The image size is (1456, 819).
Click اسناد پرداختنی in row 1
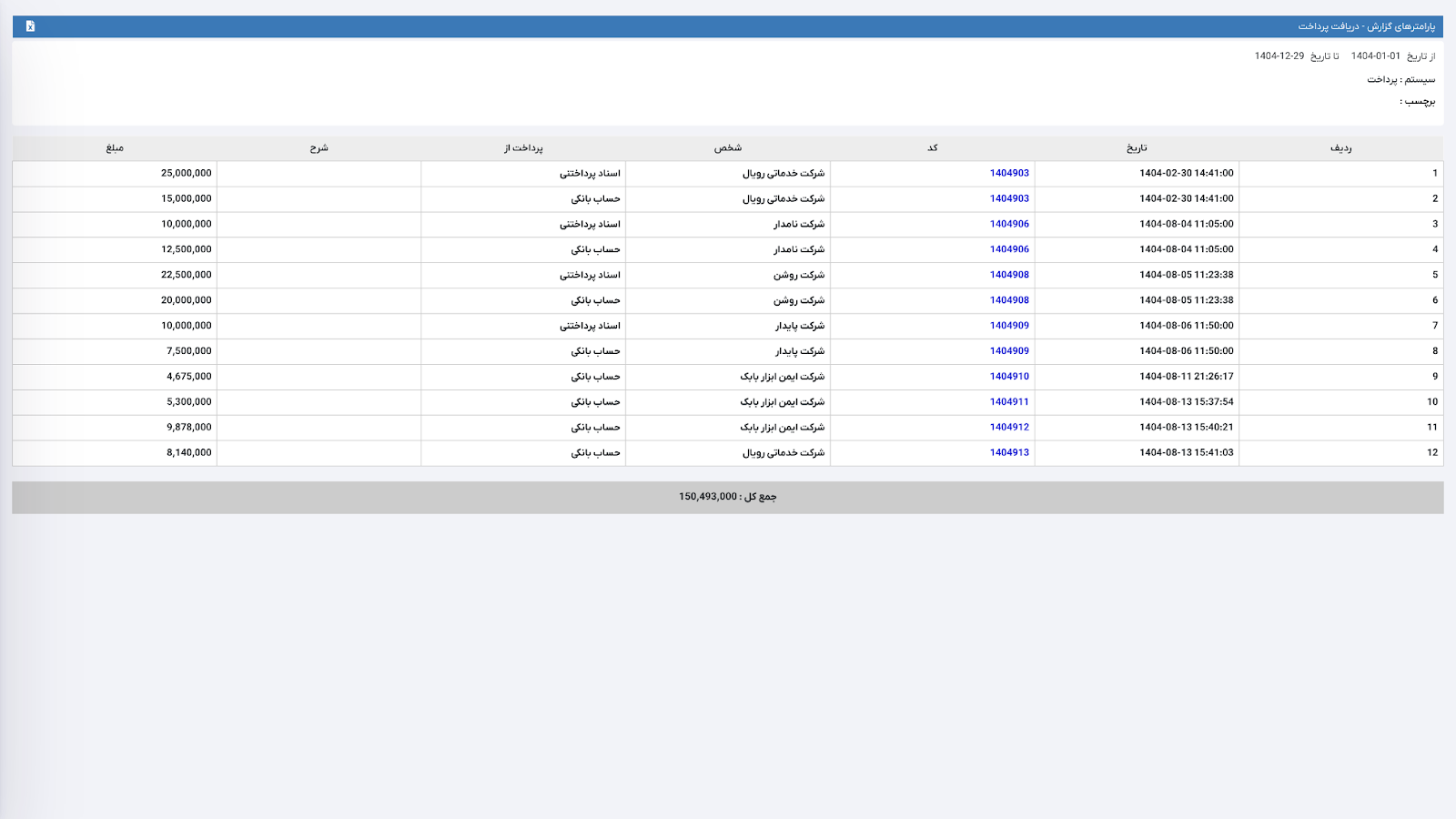(590, 173)
